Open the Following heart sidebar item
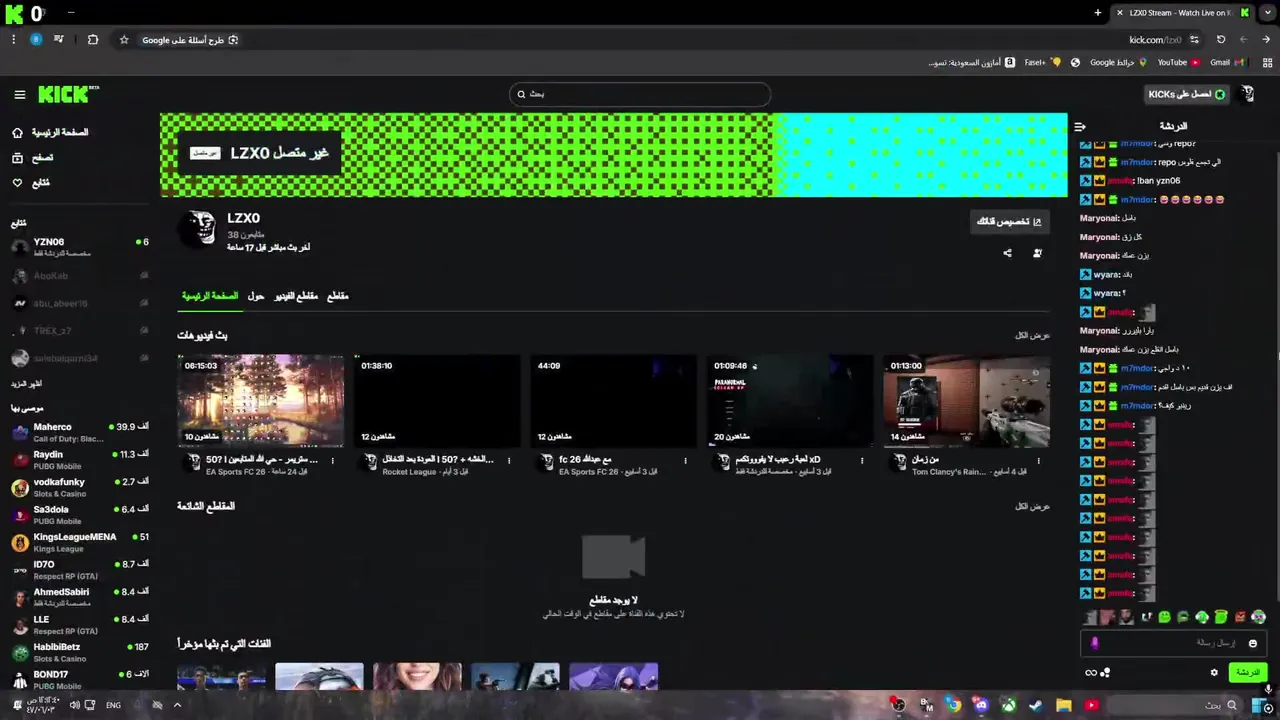Image resolution: width=1280 pixels, height=720 pixels. point(31,183)
